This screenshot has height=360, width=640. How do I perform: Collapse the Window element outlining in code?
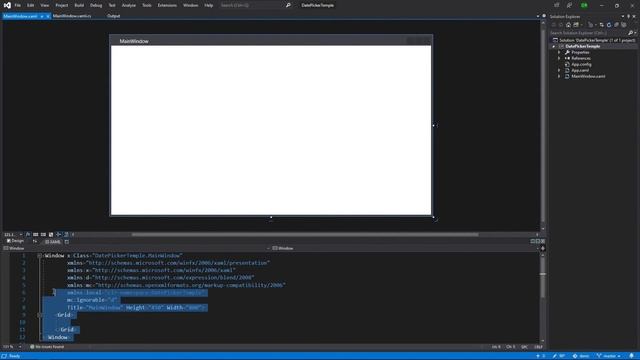tap(40, 256)
